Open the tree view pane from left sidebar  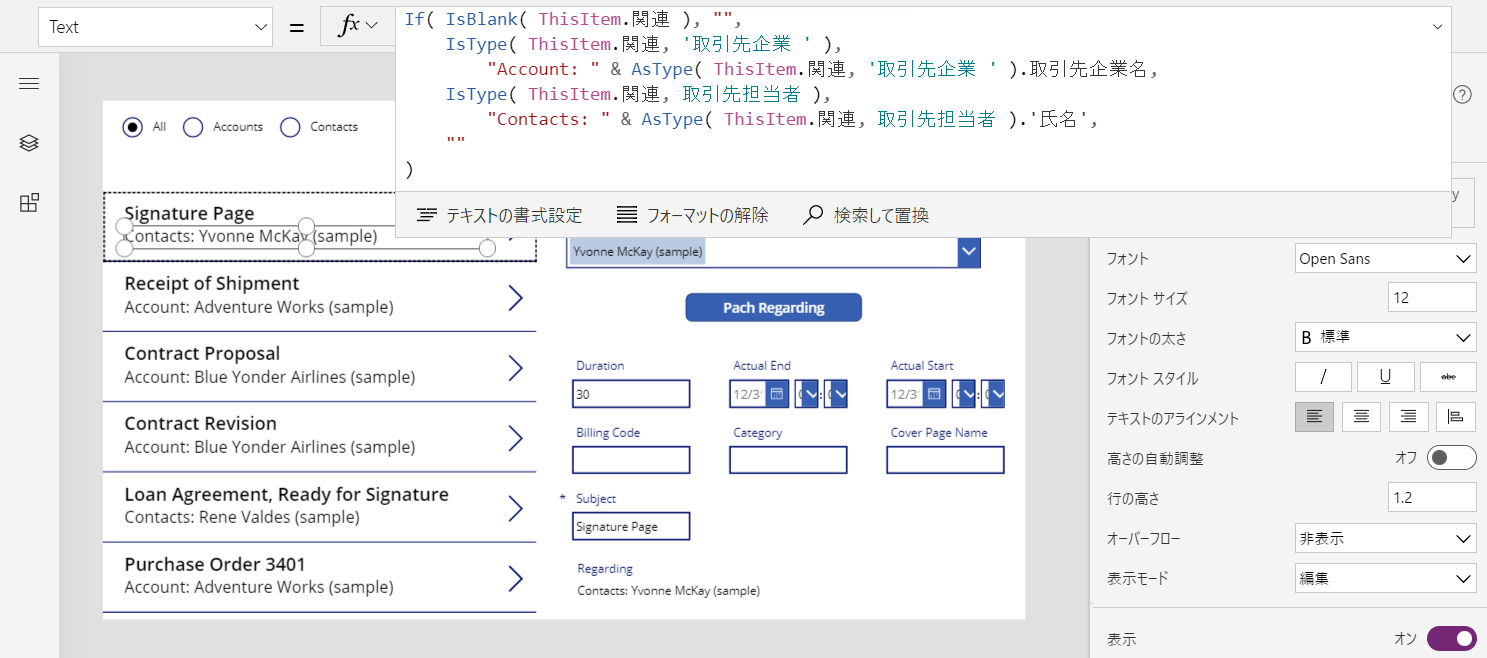click(29, 142)
